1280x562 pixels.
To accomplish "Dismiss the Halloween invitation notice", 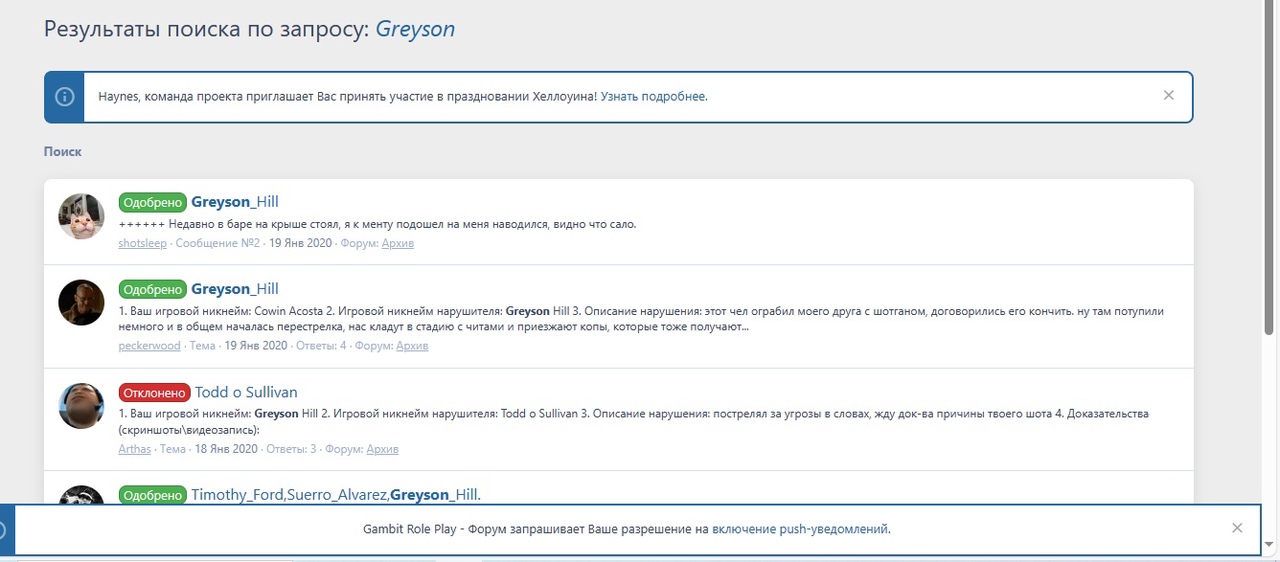I will click(1168, 96).
